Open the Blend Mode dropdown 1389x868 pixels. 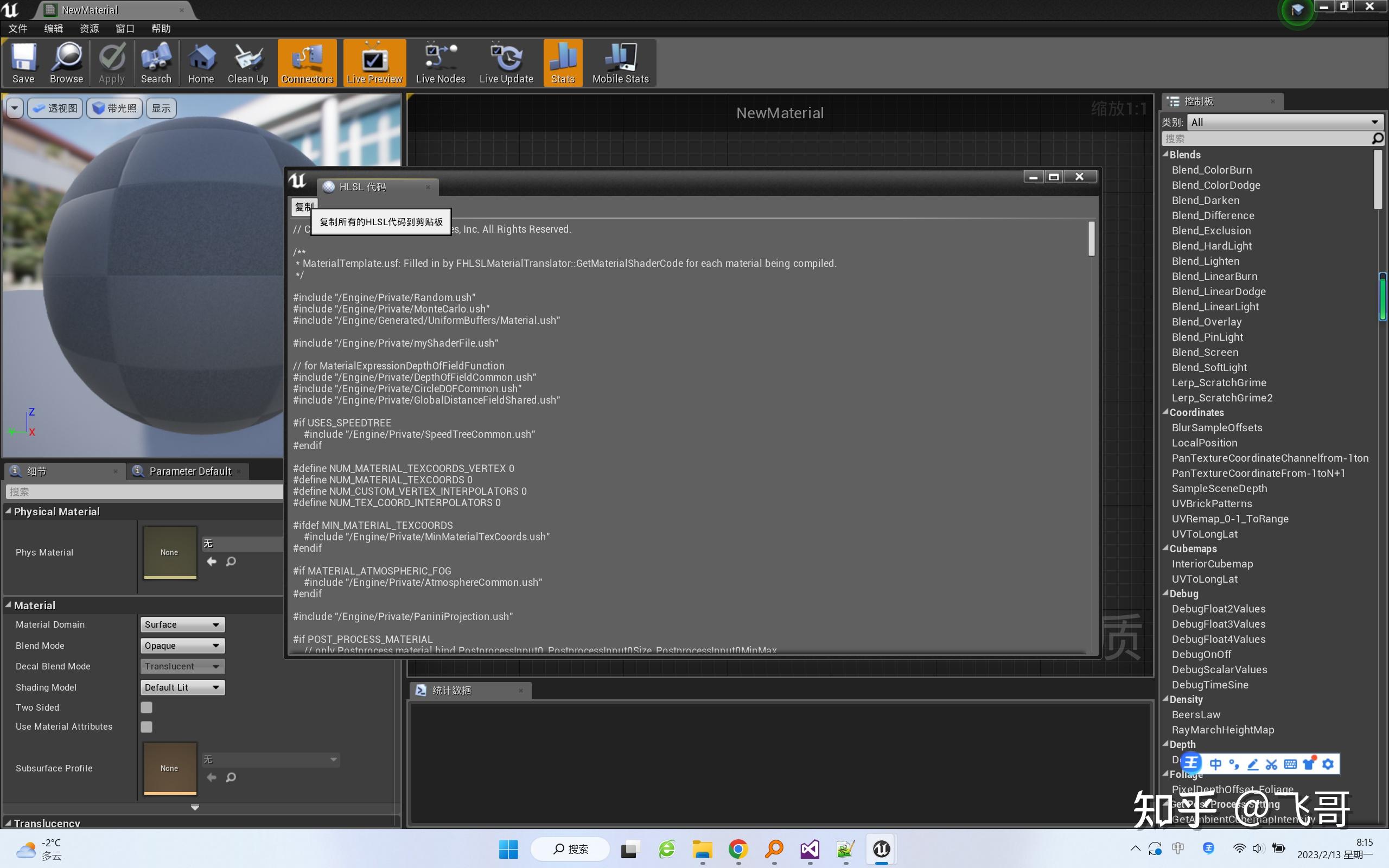click(182, 646)
